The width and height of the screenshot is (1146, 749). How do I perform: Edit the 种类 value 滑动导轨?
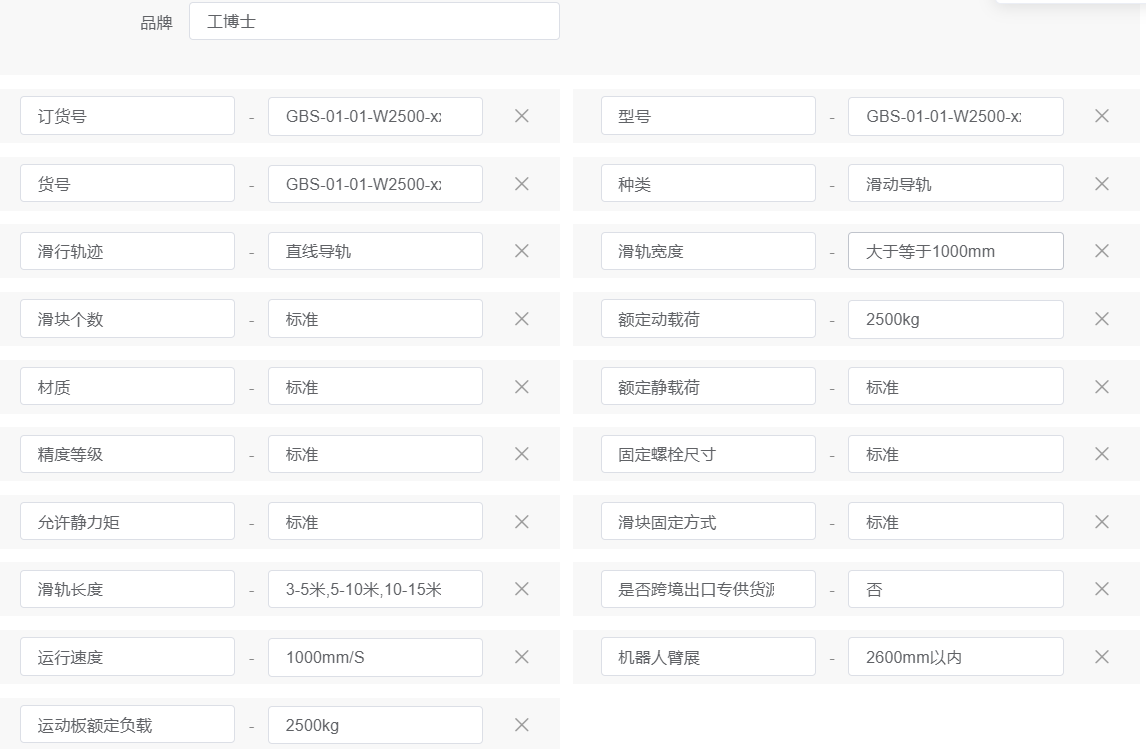point(955,184)
